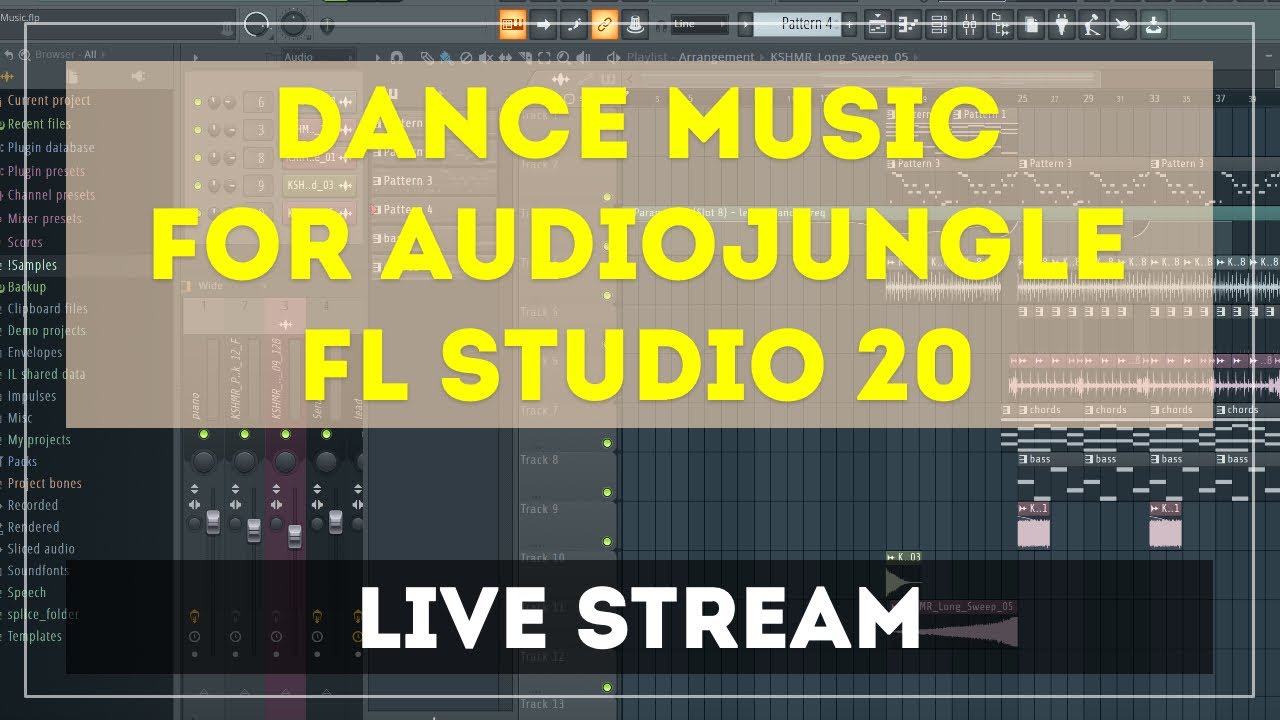Expand the Demo projects folder
The width and height of the screenshot is (1280, 720).
click(46, 330)
